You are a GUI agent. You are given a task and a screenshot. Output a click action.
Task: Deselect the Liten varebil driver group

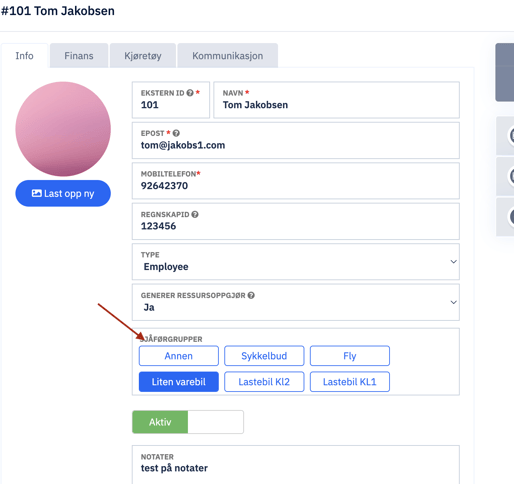click(x=179, y=382)
